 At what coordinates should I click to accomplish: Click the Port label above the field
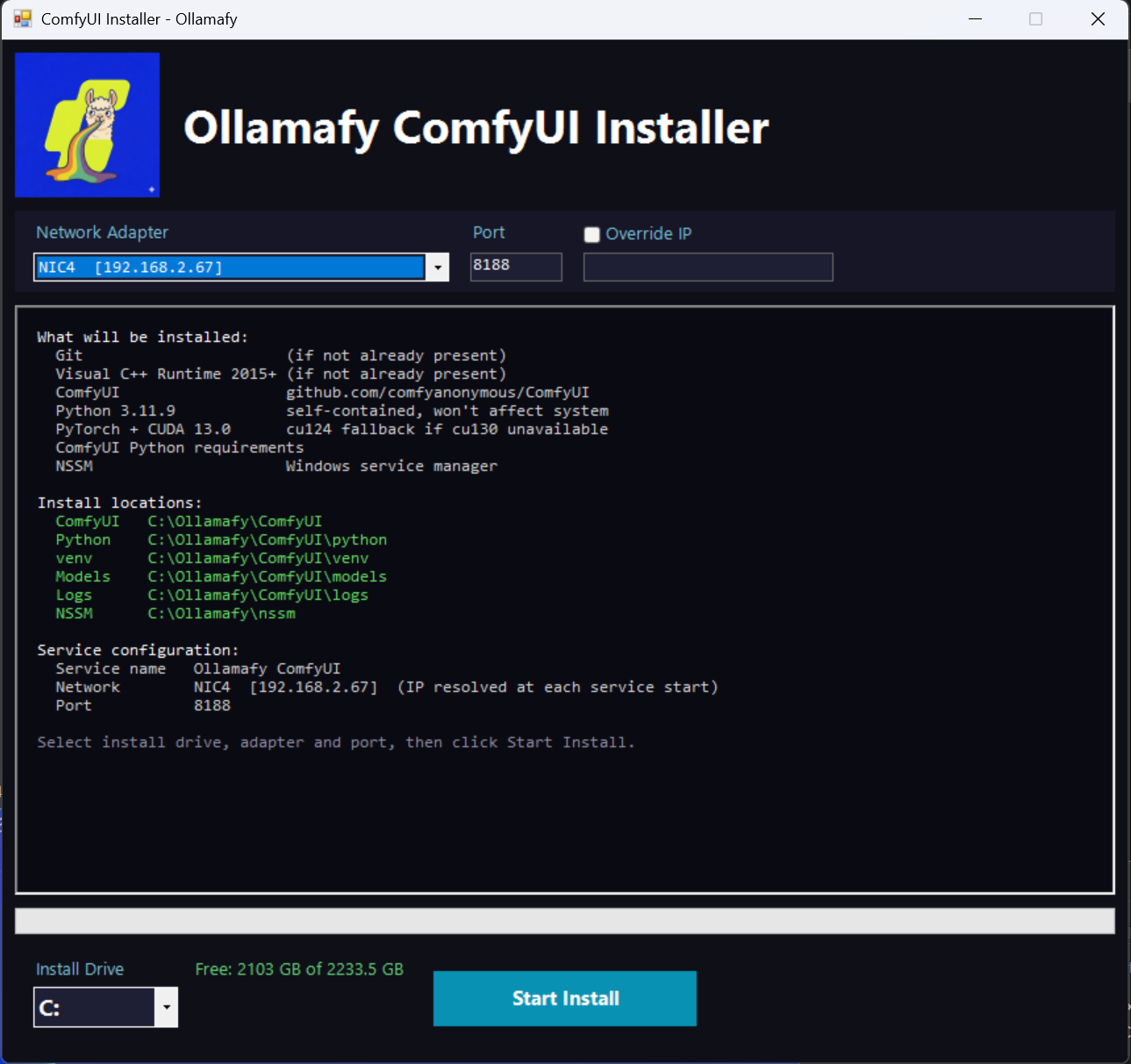(489, 232)
